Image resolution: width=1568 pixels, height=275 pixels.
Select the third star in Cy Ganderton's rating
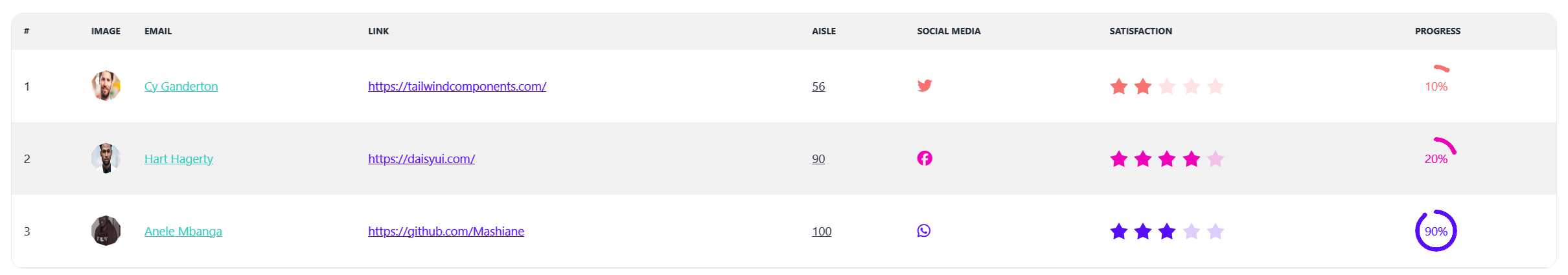[x=1167, y=86]
